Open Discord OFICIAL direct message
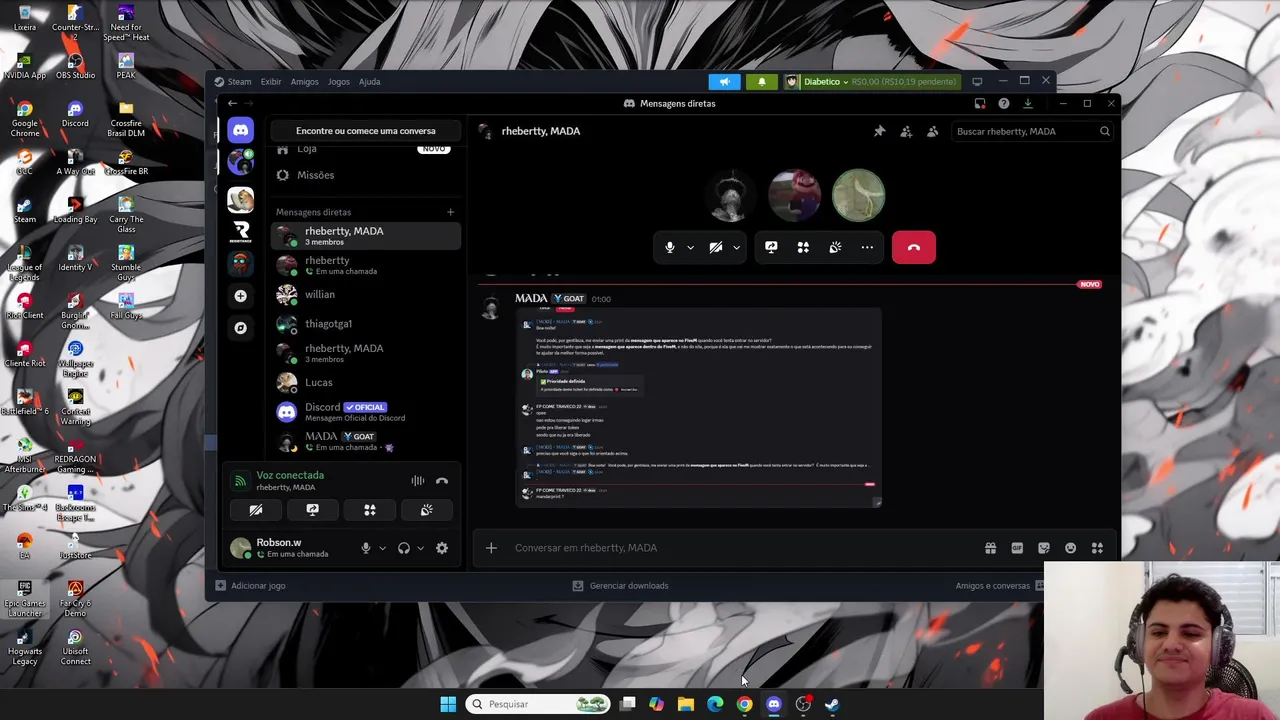This screenshot has width=1280, height=720. 365,412
